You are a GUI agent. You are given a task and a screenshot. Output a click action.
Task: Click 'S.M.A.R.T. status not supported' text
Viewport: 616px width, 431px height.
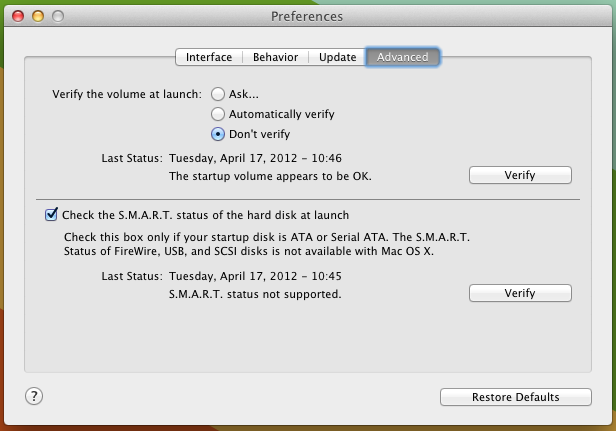[255, 294]
